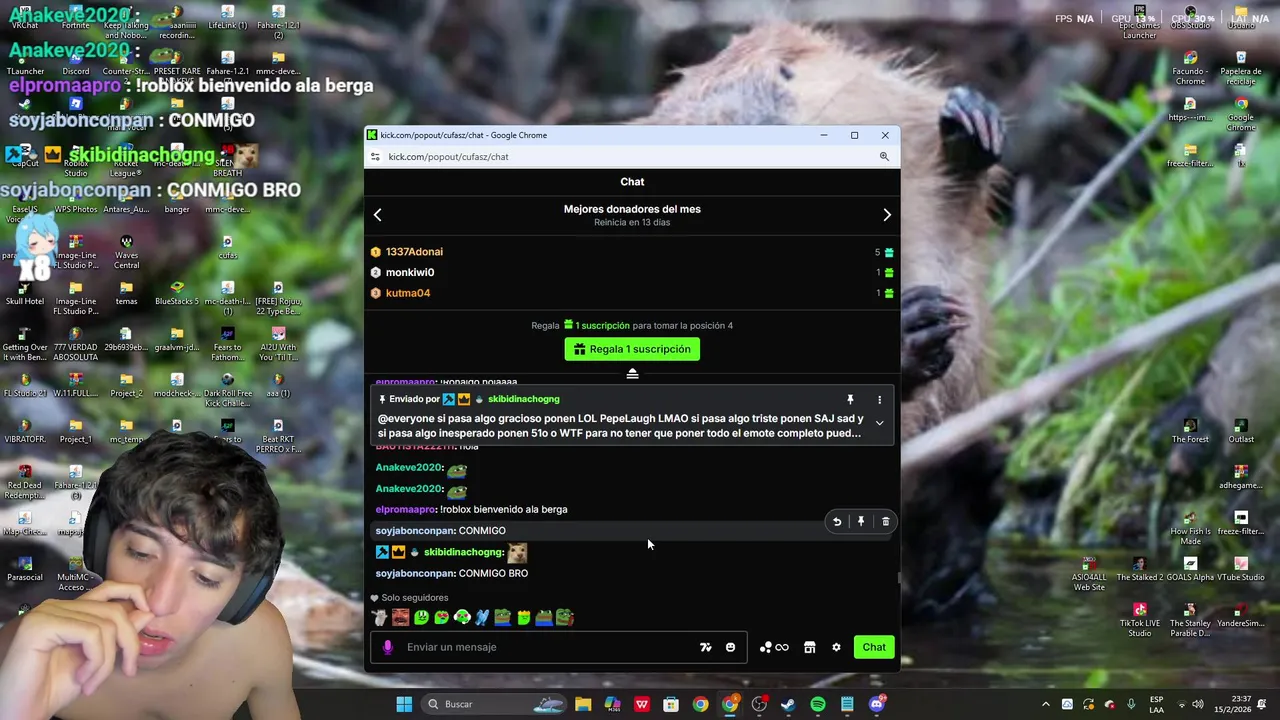Image resolution: width=1280 pixels, height=720 pixels.
Task: Open Spotify from taskbar
Action: click(818, 704)
